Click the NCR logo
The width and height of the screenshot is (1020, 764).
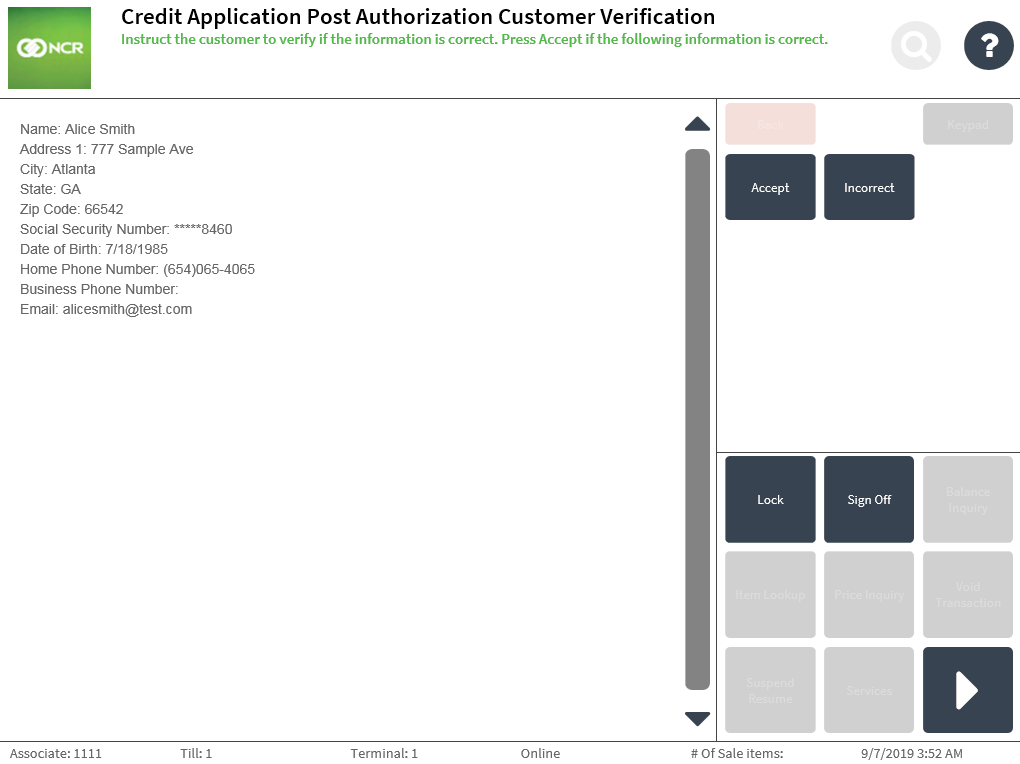[x=49, y=48]
